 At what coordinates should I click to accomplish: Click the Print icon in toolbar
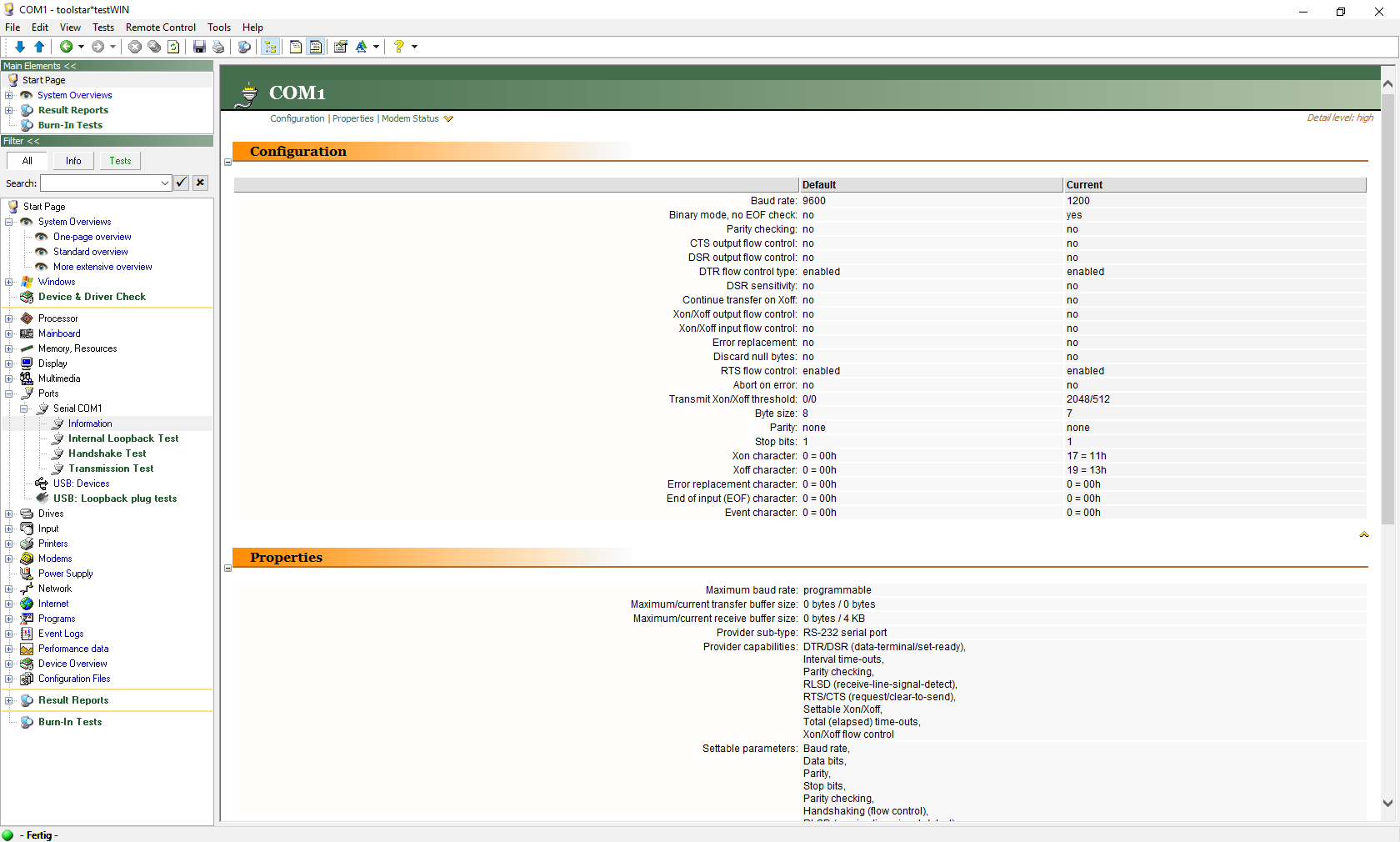coord(218,47)
